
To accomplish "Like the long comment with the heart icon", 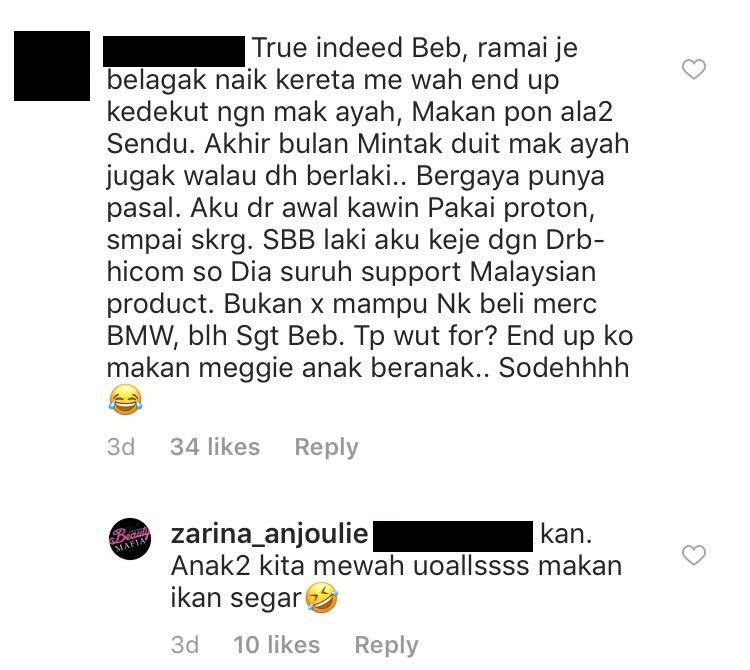I will pos(694,69).
